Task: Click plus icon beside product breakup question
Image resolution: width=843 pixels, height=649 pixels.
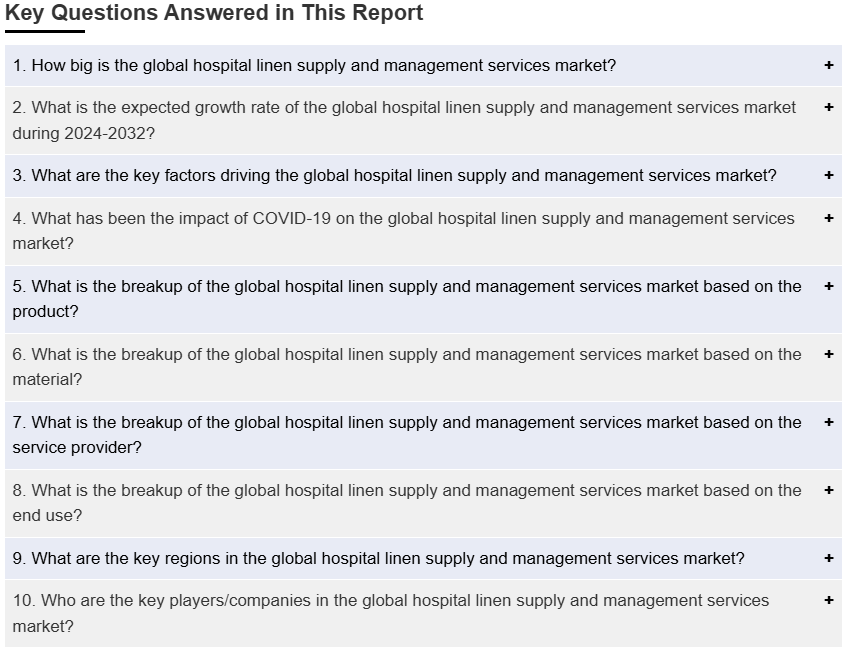Action: [828, 286]
